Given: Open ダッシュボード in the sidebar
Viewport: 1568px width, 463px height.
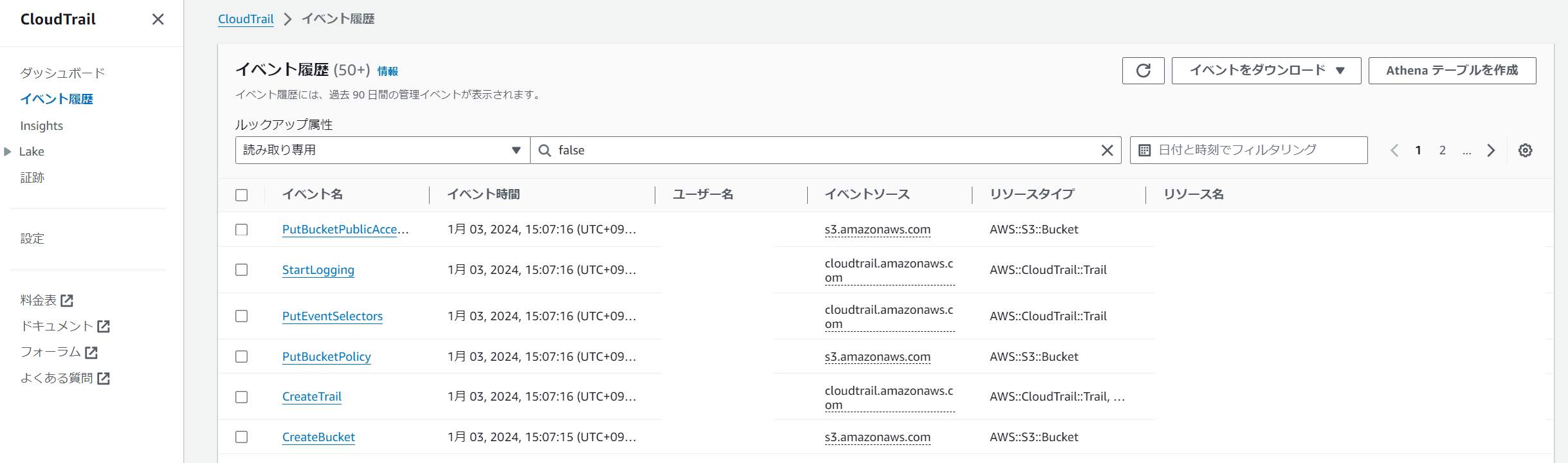Looking at the screenshot, I should coord(62,73).
